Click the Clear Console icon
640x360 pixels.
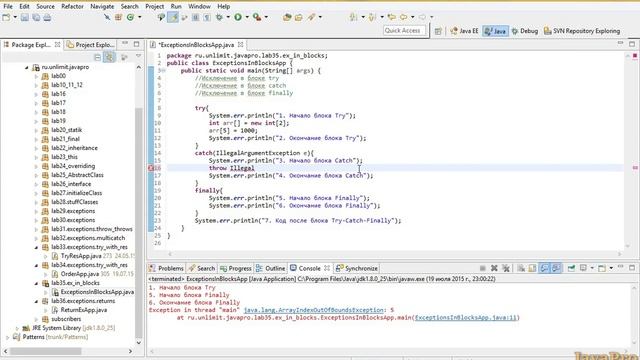click(521, 268)
